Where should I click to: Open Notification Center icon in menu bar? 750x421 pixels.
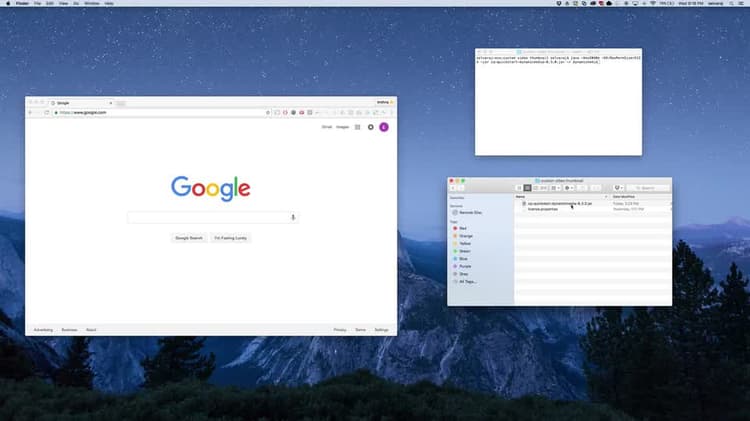pos(741,3)
